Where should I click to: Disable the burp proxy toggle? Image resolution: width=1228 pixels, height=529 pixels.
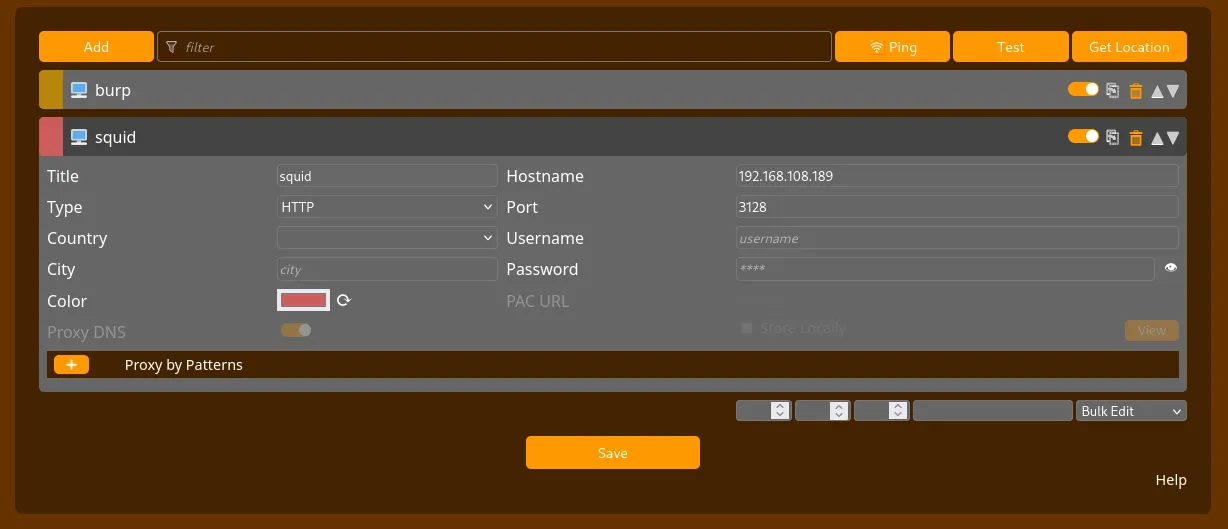tap(1083, 89)
